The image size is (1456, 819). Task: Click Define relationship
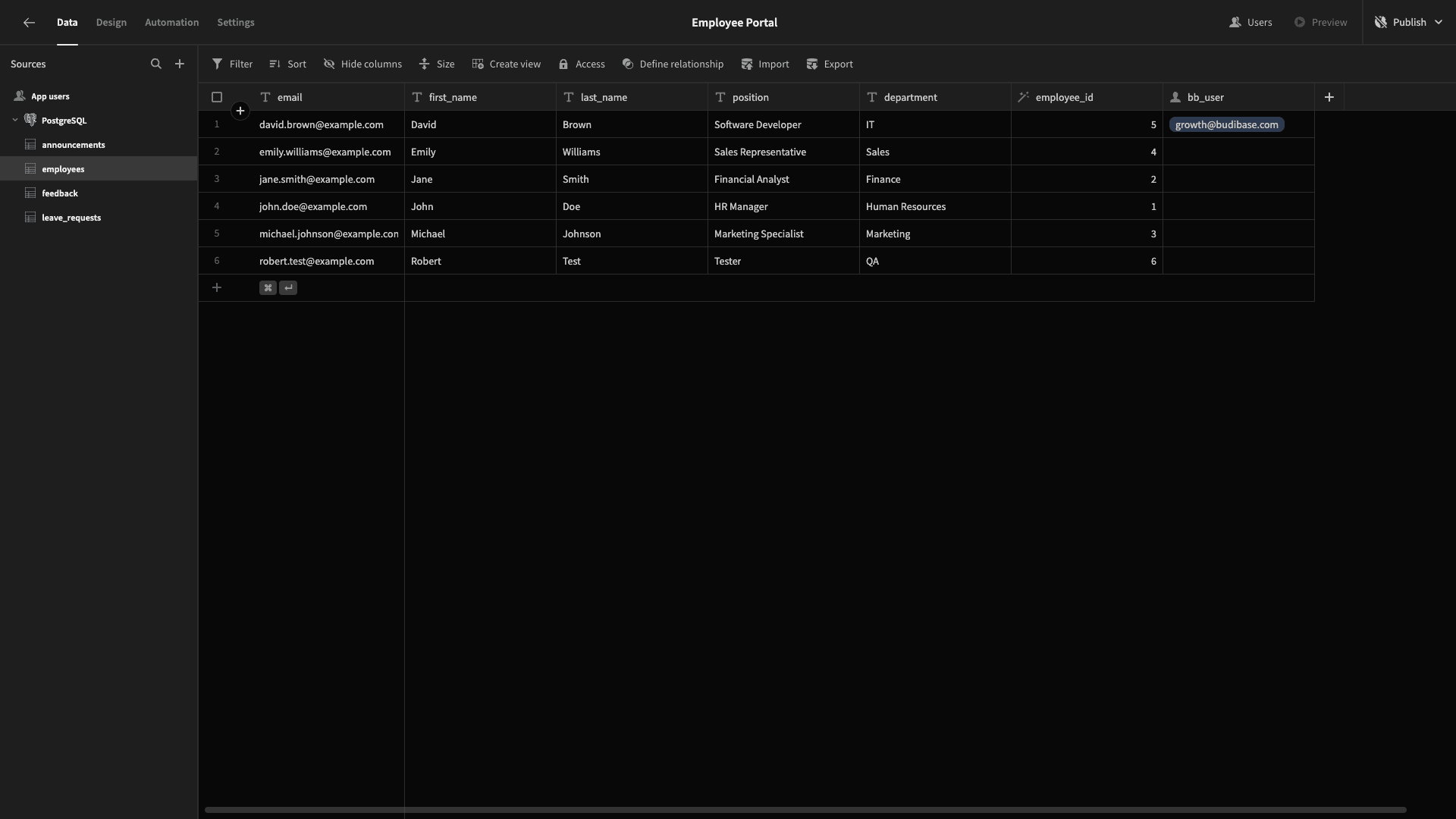(x=673, y=64)
